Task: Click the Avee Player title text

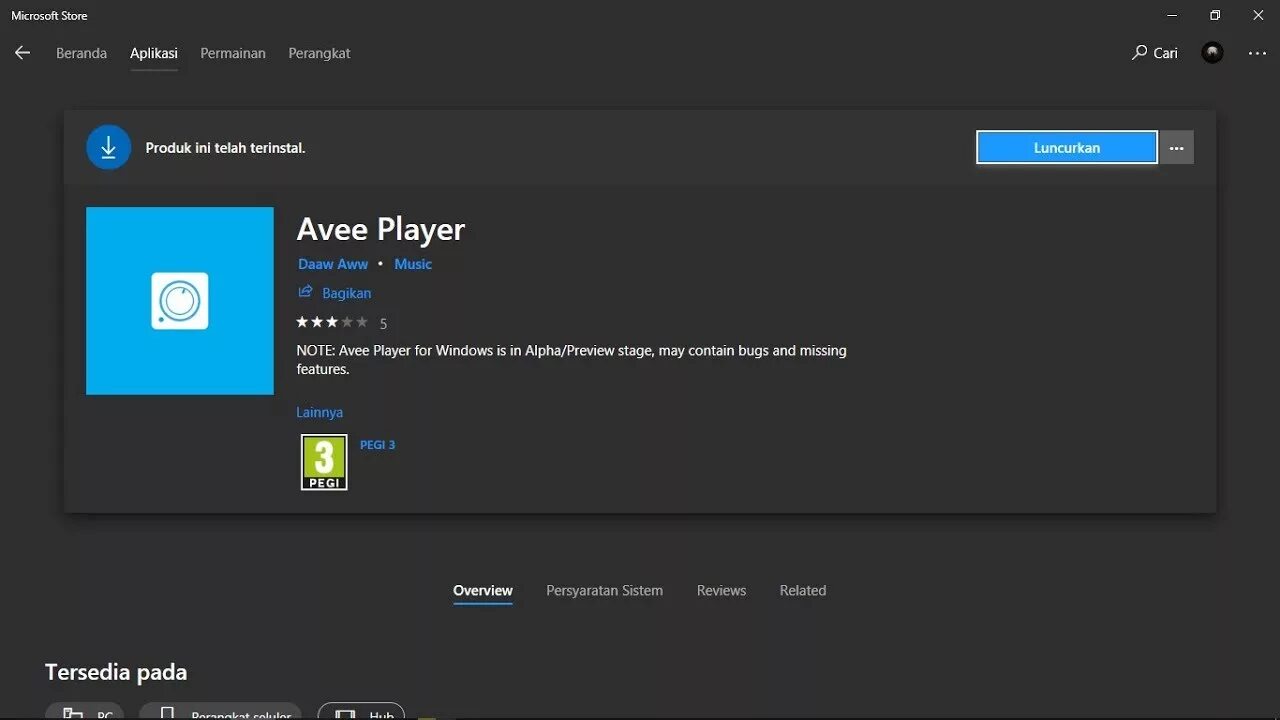Action: click(381, 230)
